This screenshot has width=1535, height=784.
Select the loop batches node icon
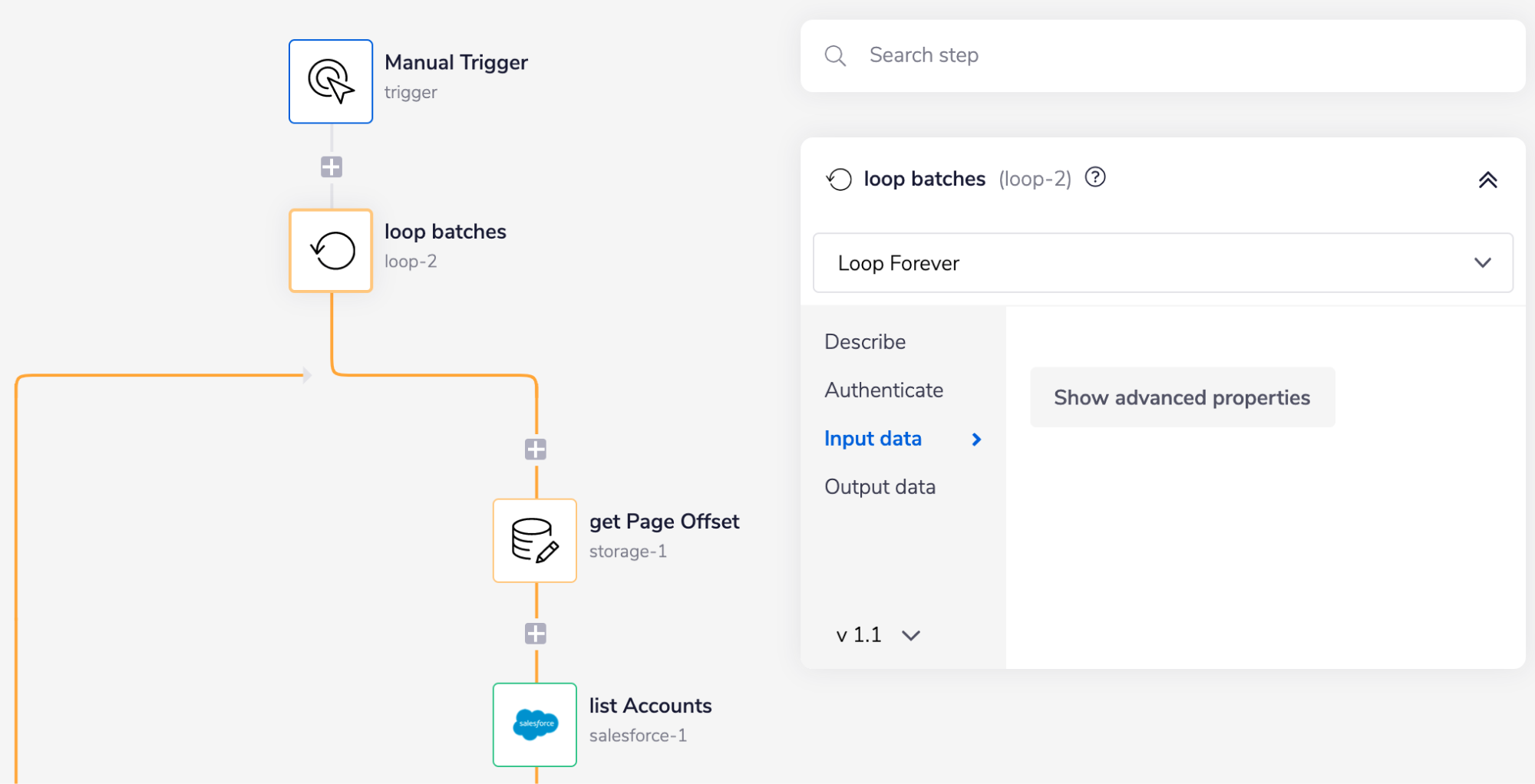(x=330, y=250)
